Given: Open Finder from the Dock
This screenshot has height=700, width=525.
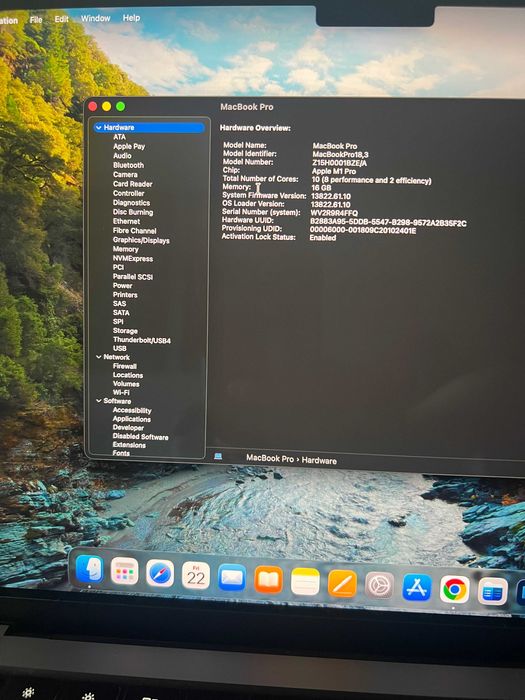Looking at the screenshot, I should [x=90, y=569].
